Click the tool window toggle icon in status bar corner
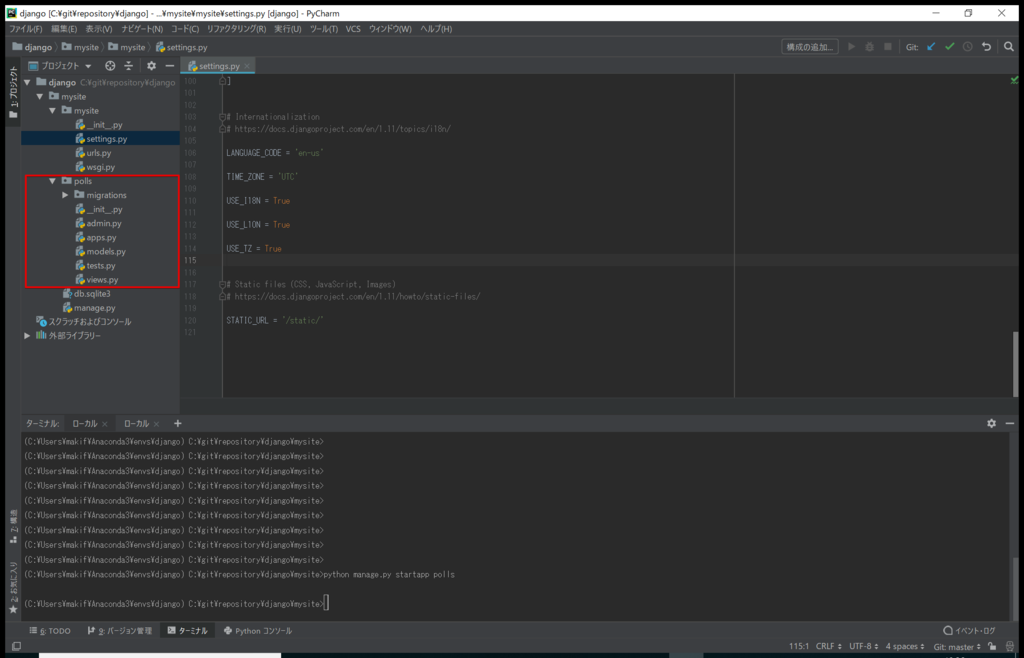This screenshot has height=658, width=1024. click(x=16, y=646)
